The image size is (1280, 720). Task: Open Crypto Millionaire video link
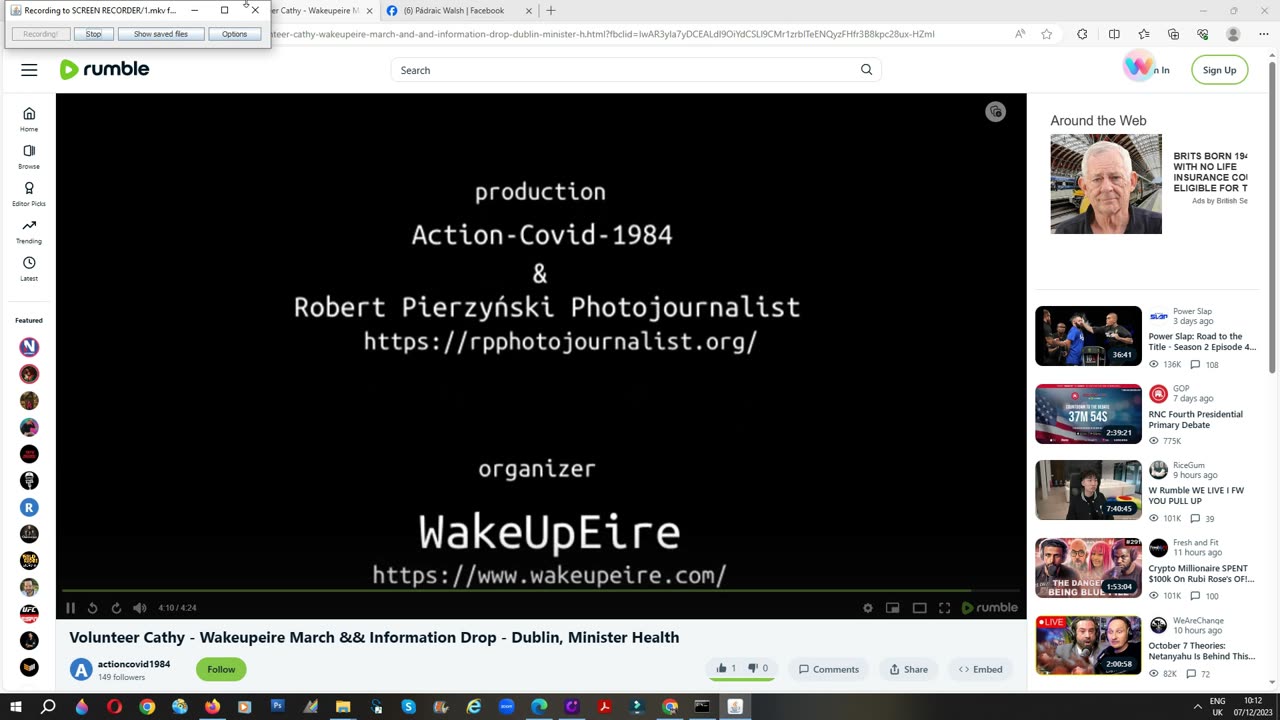1201,573
